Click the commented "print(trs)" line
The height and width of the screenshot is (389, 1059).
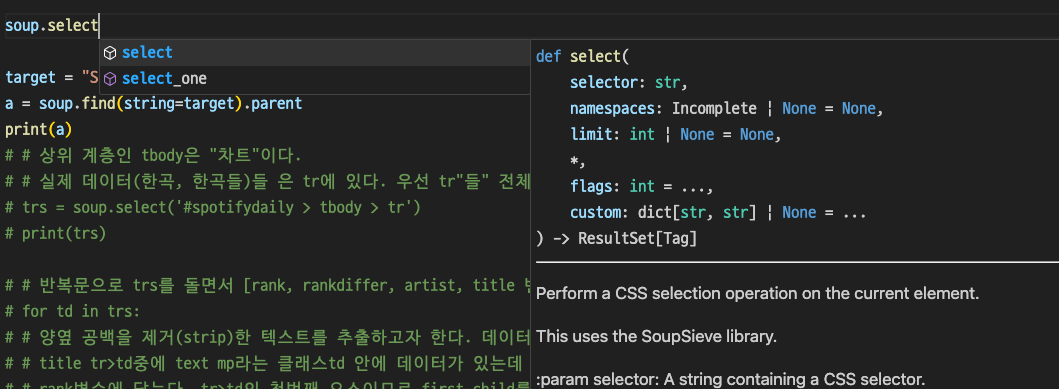pos(55,234)
